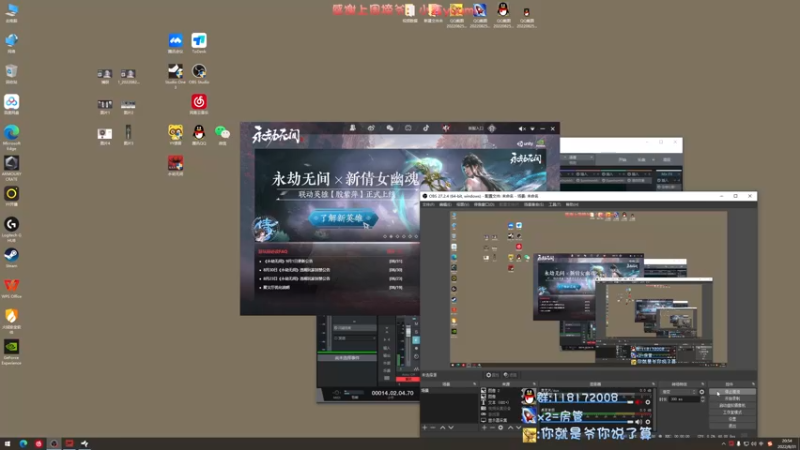This screenshot has width=800, height=450.
Task: Adjust transition duration spinner arrows in OBS
Action: [x=702, y=399]
